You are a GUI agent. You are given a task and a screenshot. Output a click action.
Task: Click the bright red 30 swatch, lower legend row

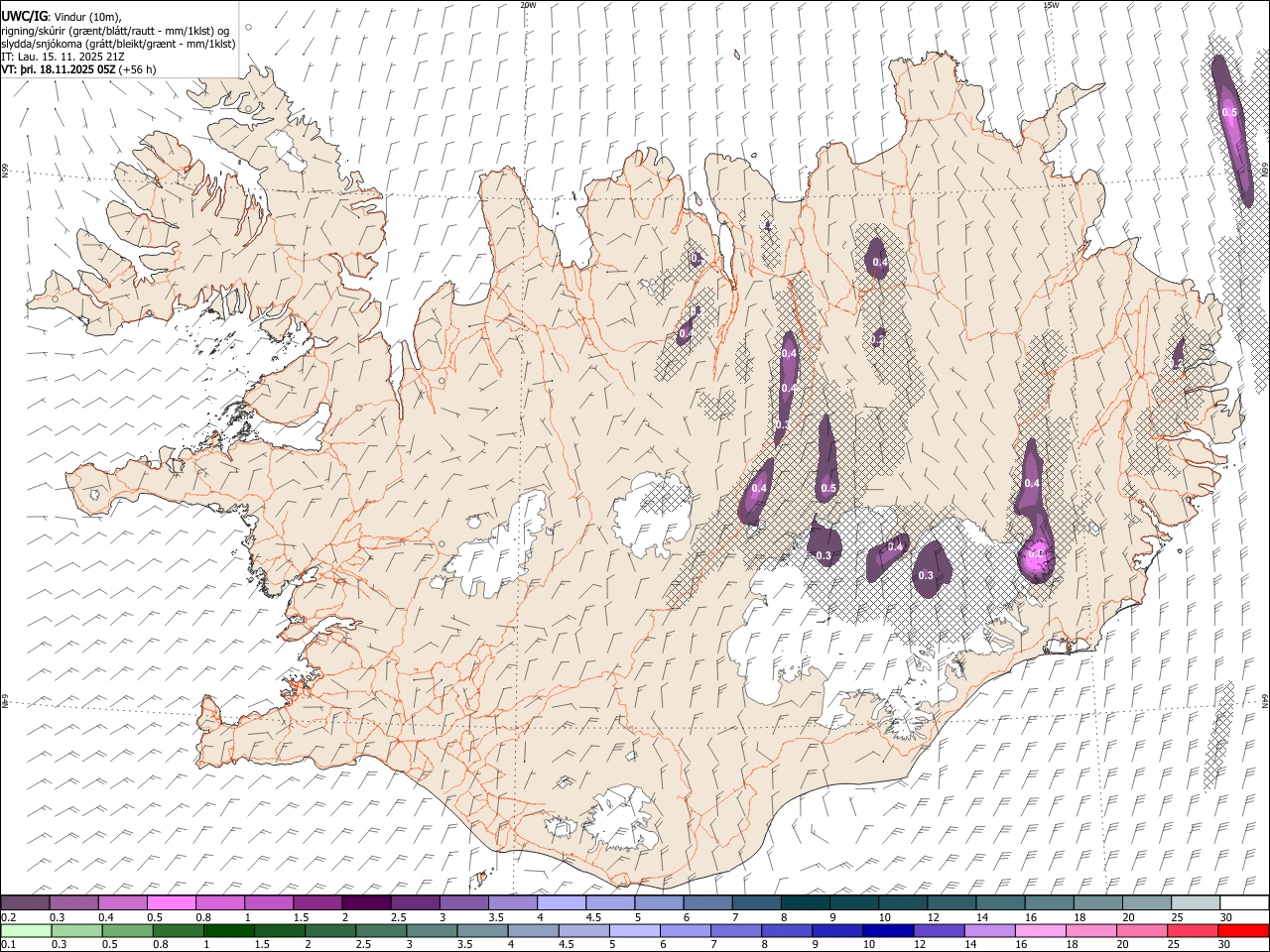(1242, 930)
